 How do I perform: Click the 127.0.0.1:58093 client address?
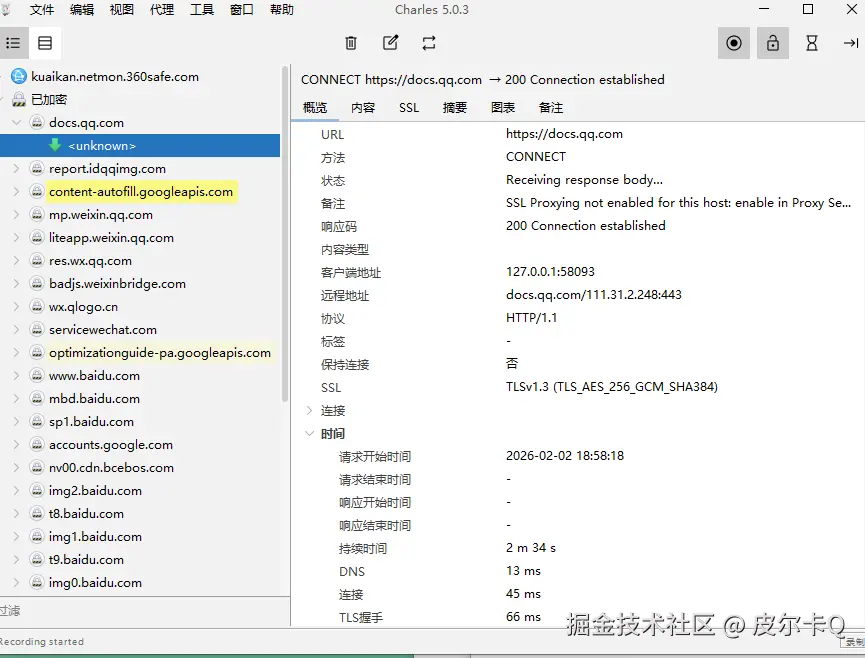(x=550, y=272)
